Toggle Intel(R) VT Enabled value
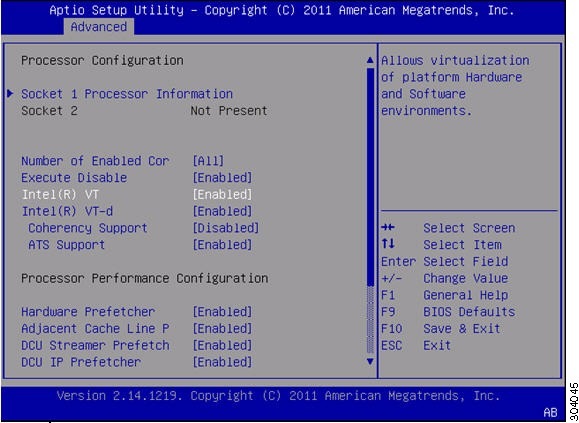Viewport: 579px width, 423px height. point(222,195)
